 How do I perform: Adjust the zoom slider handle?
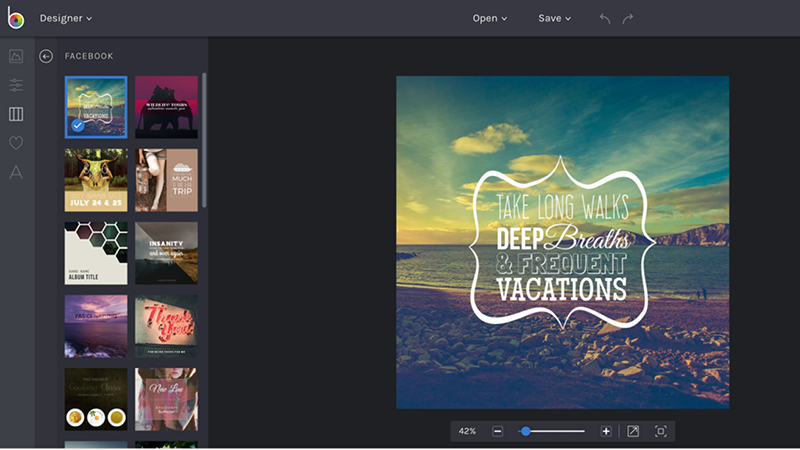tap(526, 432)
